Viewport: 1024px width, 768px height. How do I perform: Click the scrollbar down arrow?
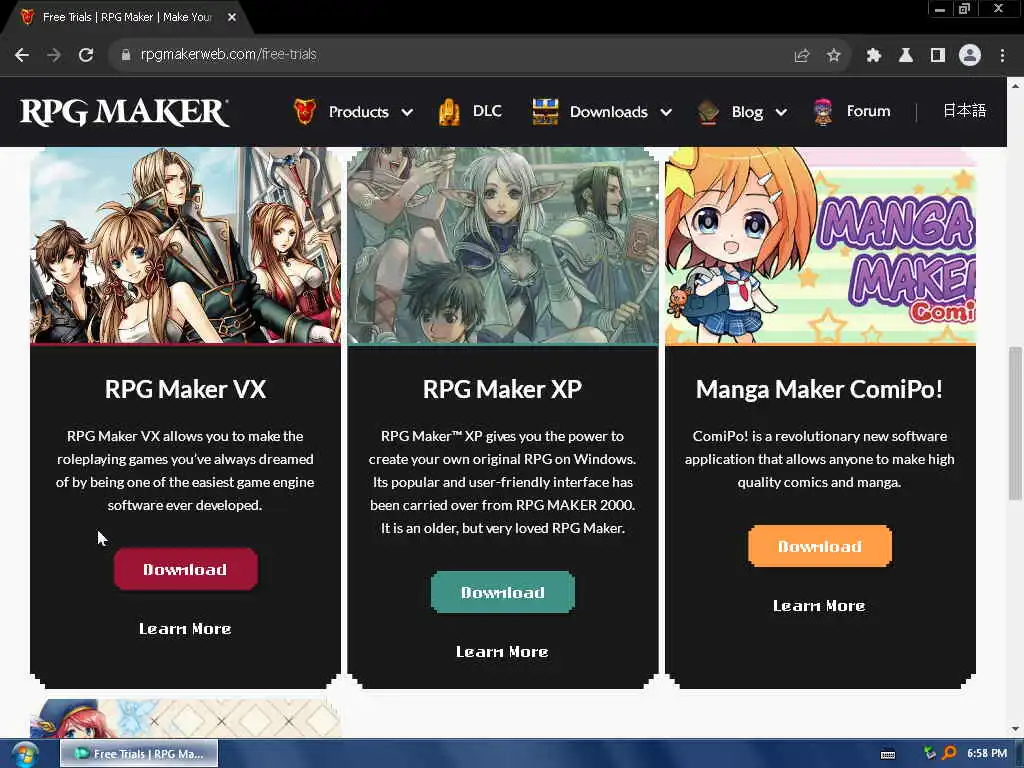(x=1015, y=729)
